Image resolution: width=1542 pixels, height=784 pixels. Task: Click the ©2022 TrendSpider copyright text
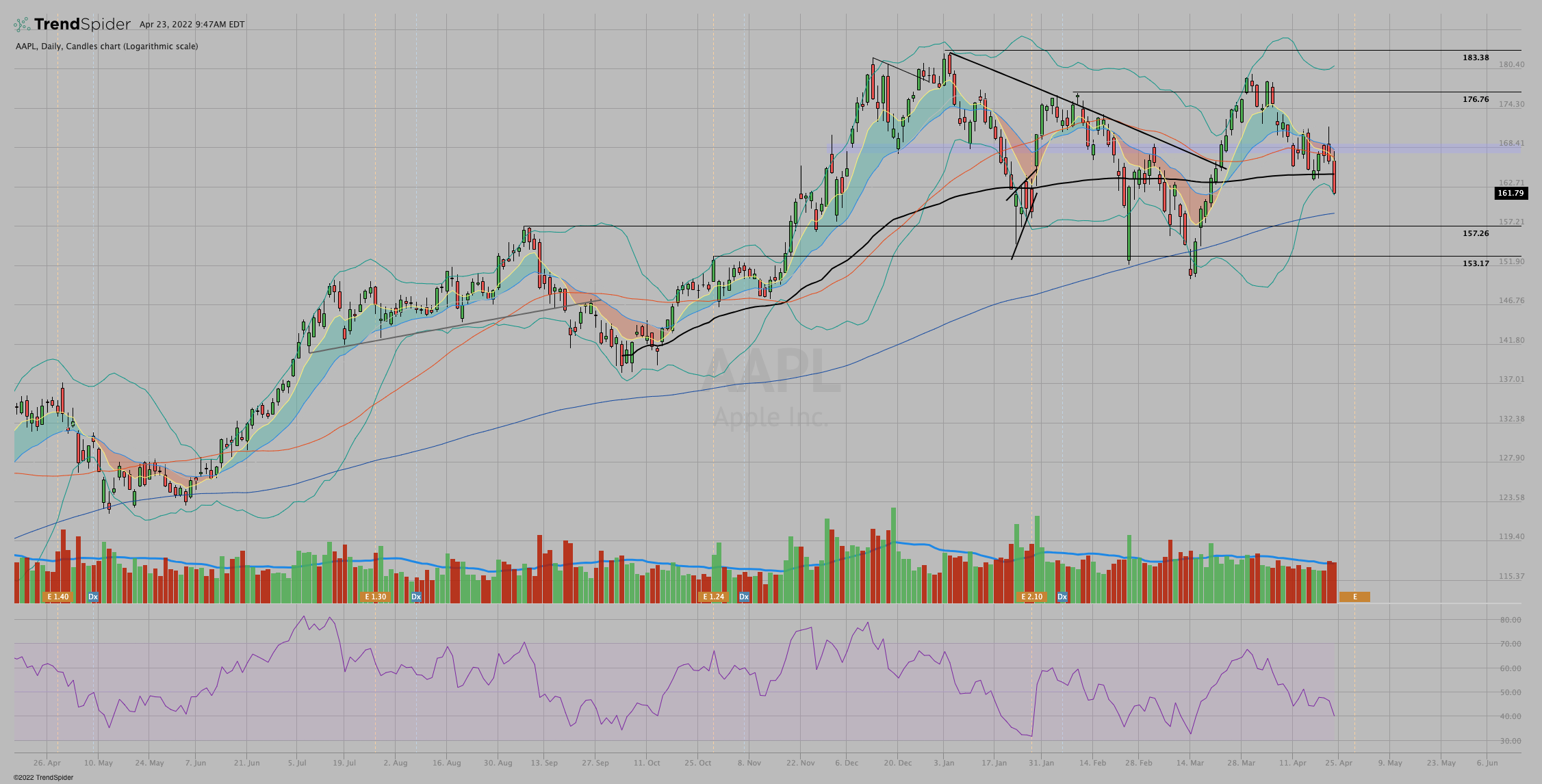pyautogui.click(x=43, y=777)
